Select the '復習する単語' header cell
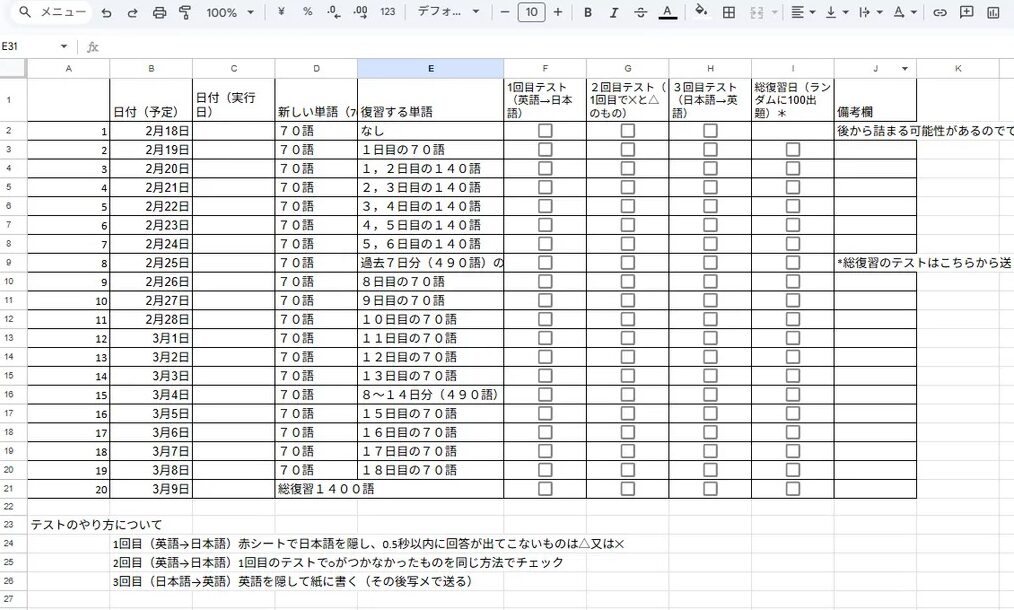1014x610 pixels. click(x=431, y=100)
